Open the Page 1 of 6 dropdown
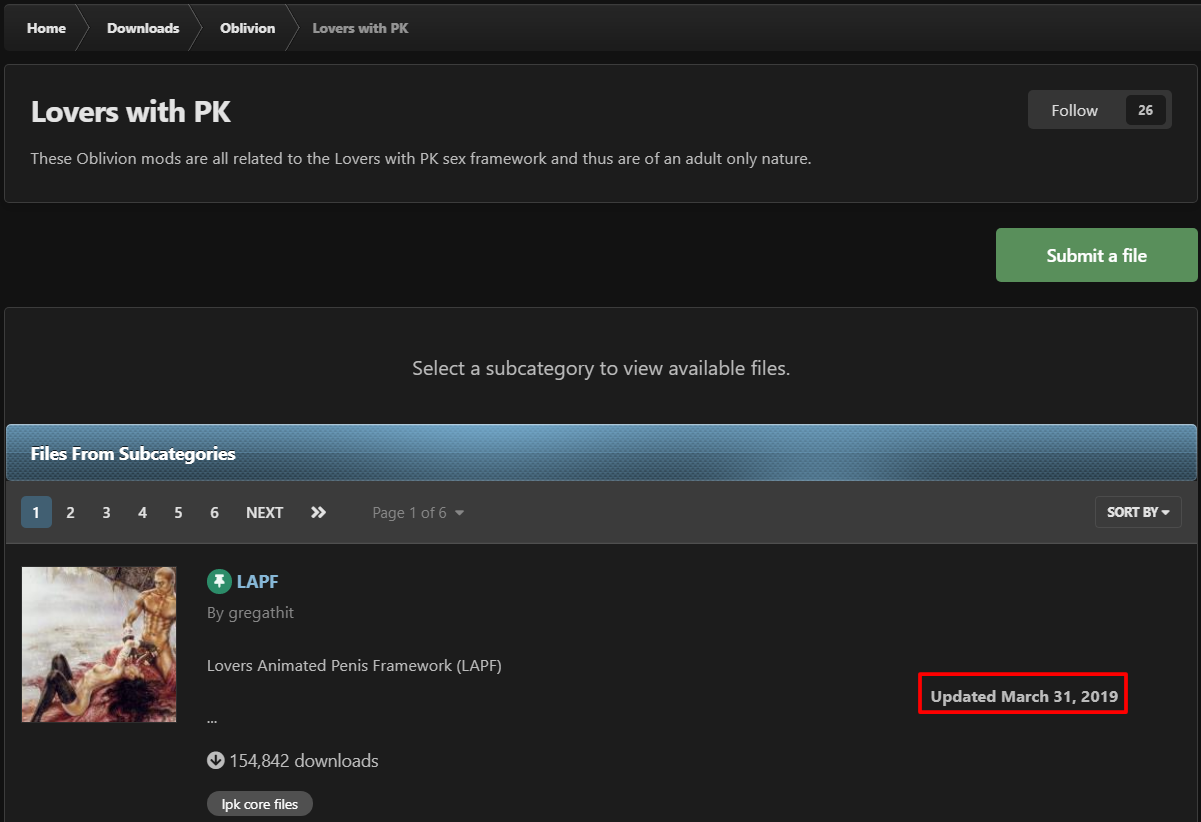Viewport: 1201px width, 822px height. 418,512
